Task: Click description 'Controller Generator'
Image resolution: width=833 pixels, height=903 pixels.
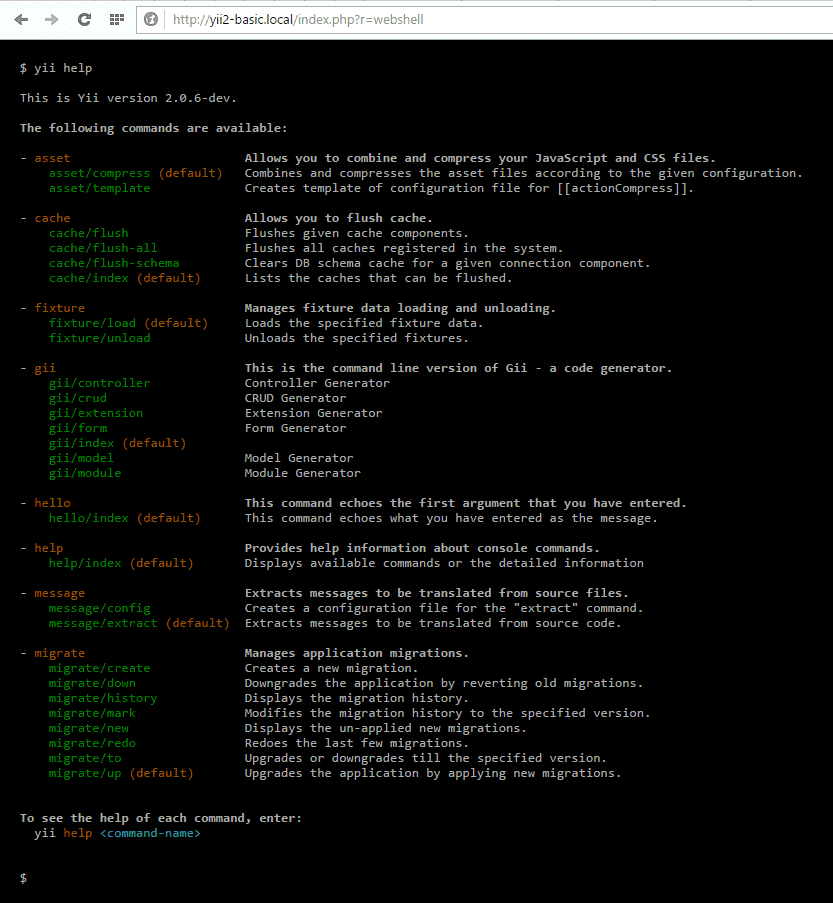Action: tap(317, 382)
